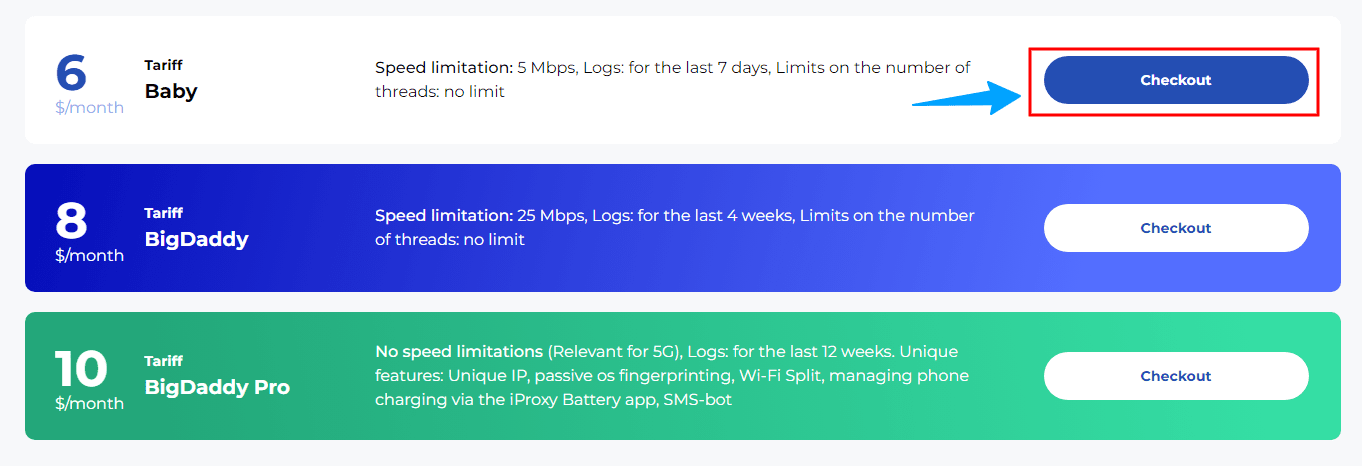Viewport: 1362px width, 466px height.
Task: Click the large 6 price number
Action: coord(71,73)
